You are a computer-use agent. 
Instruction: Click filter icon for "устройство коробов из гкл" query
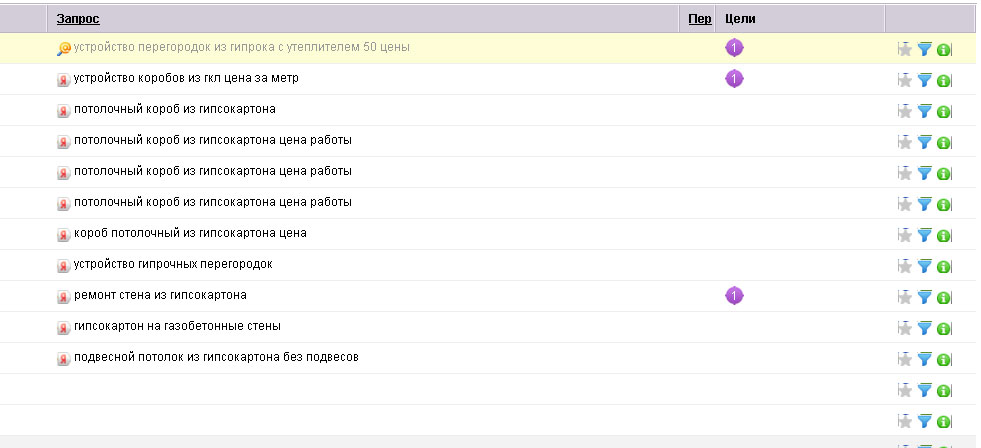point(925,80)
